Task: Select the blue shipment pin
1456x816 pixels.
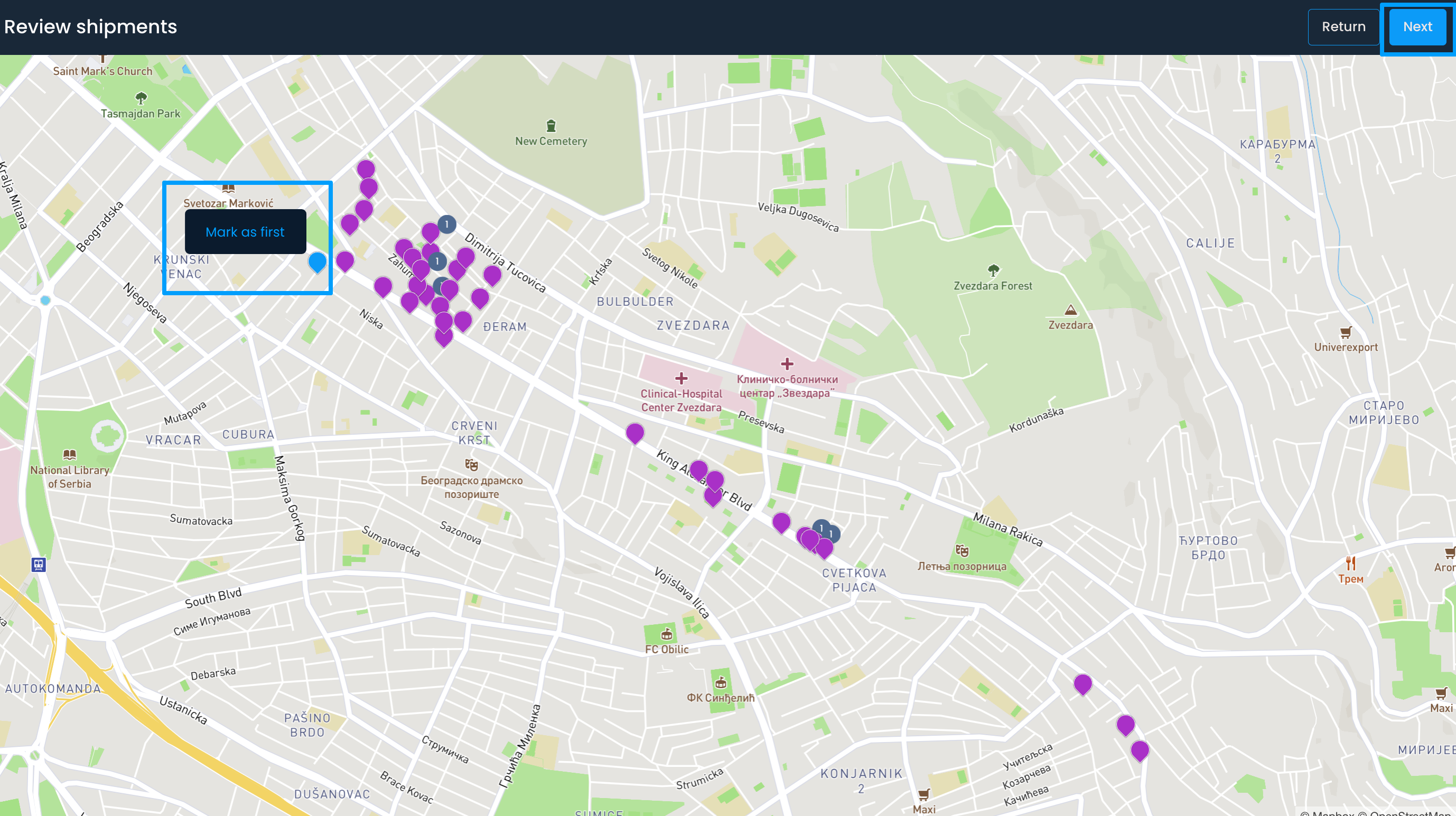Action: [x=317, y=261]
